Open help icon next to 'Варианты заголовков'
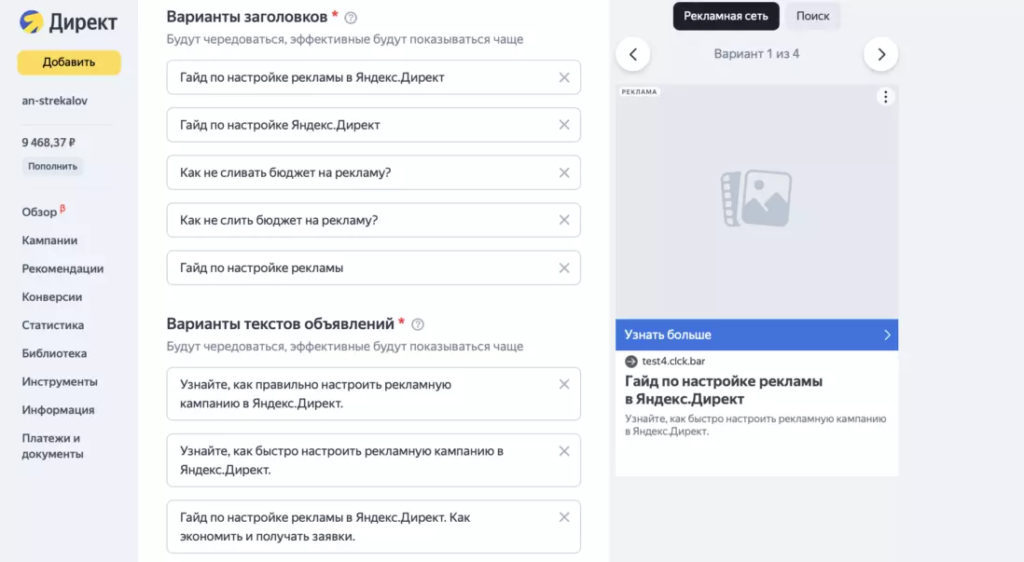The width and height of the screenshot is (1024, 562). (x=351, y=18)
